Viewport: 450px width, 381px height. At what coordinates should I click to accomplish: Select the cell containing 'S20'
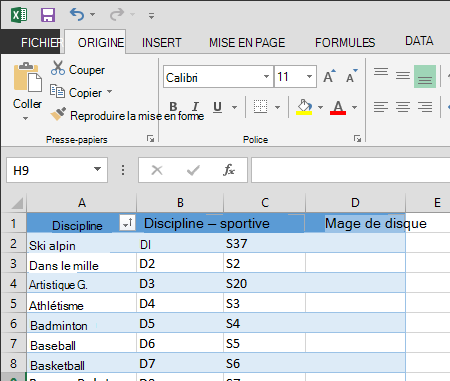tap(264, 283)
